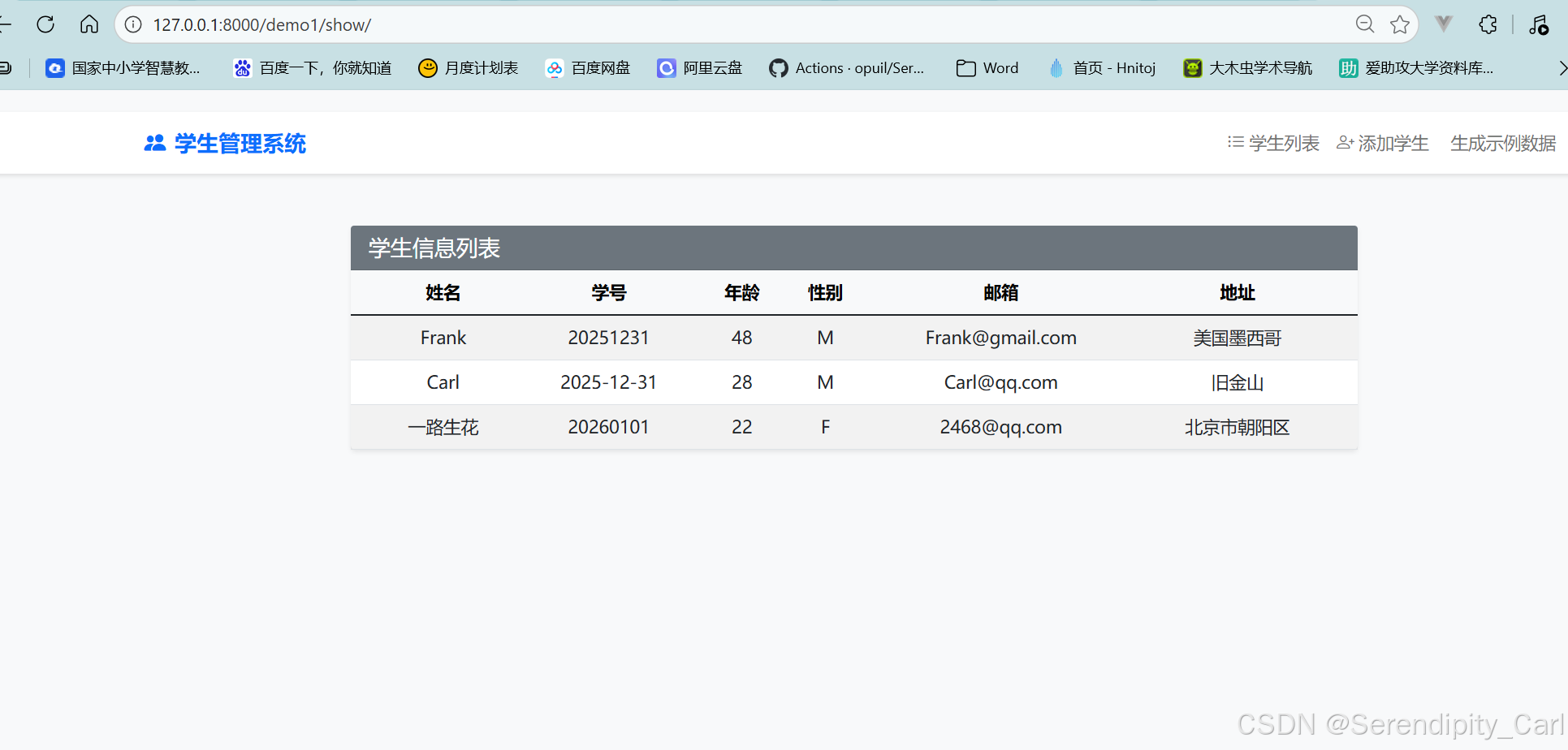Click the 2468@qq.com email cell
The width and height of the screenshot is (1568, 750).
click(x=1000, y=427)
